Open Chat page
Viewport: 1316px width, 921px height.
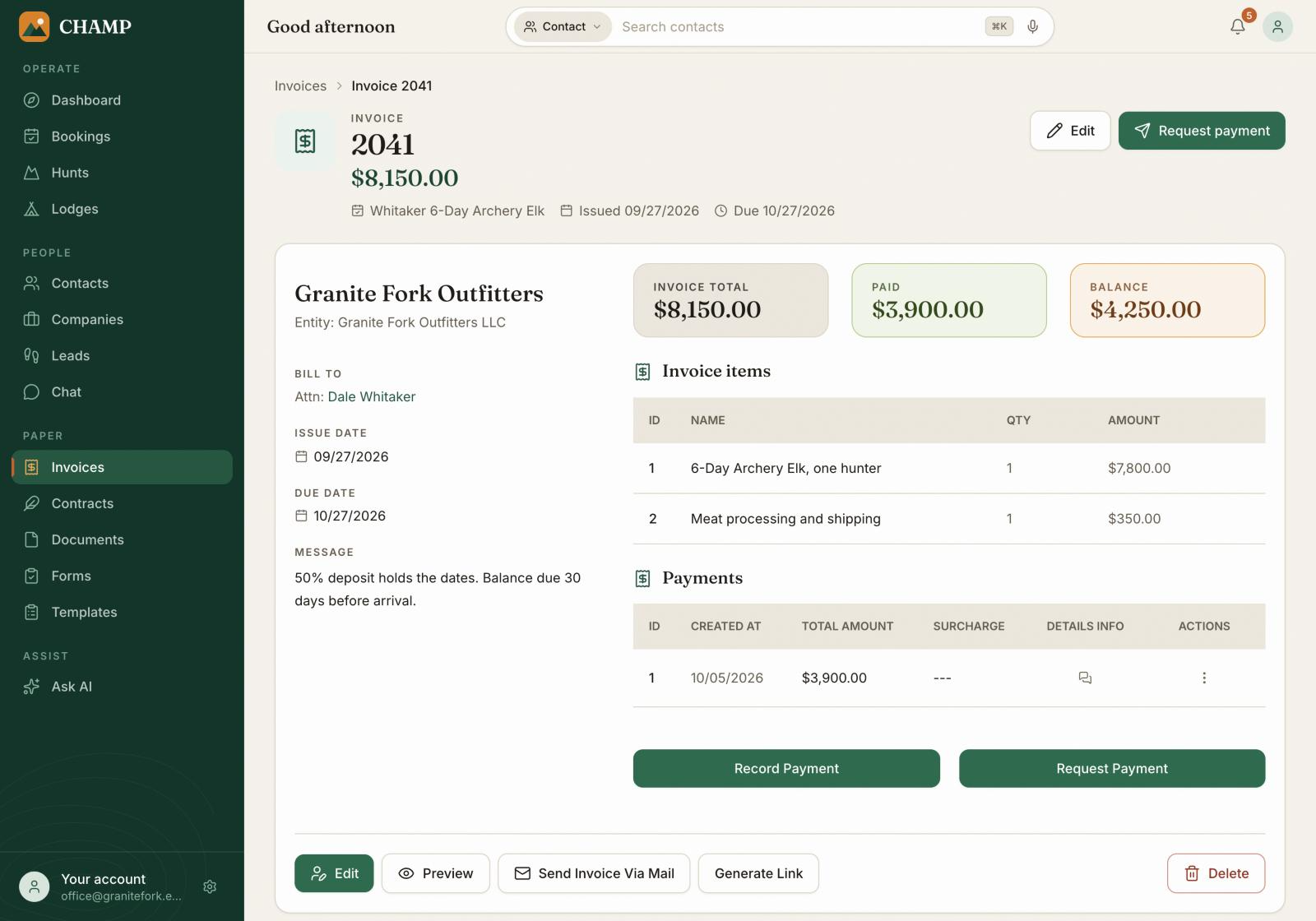pos(122,391)
